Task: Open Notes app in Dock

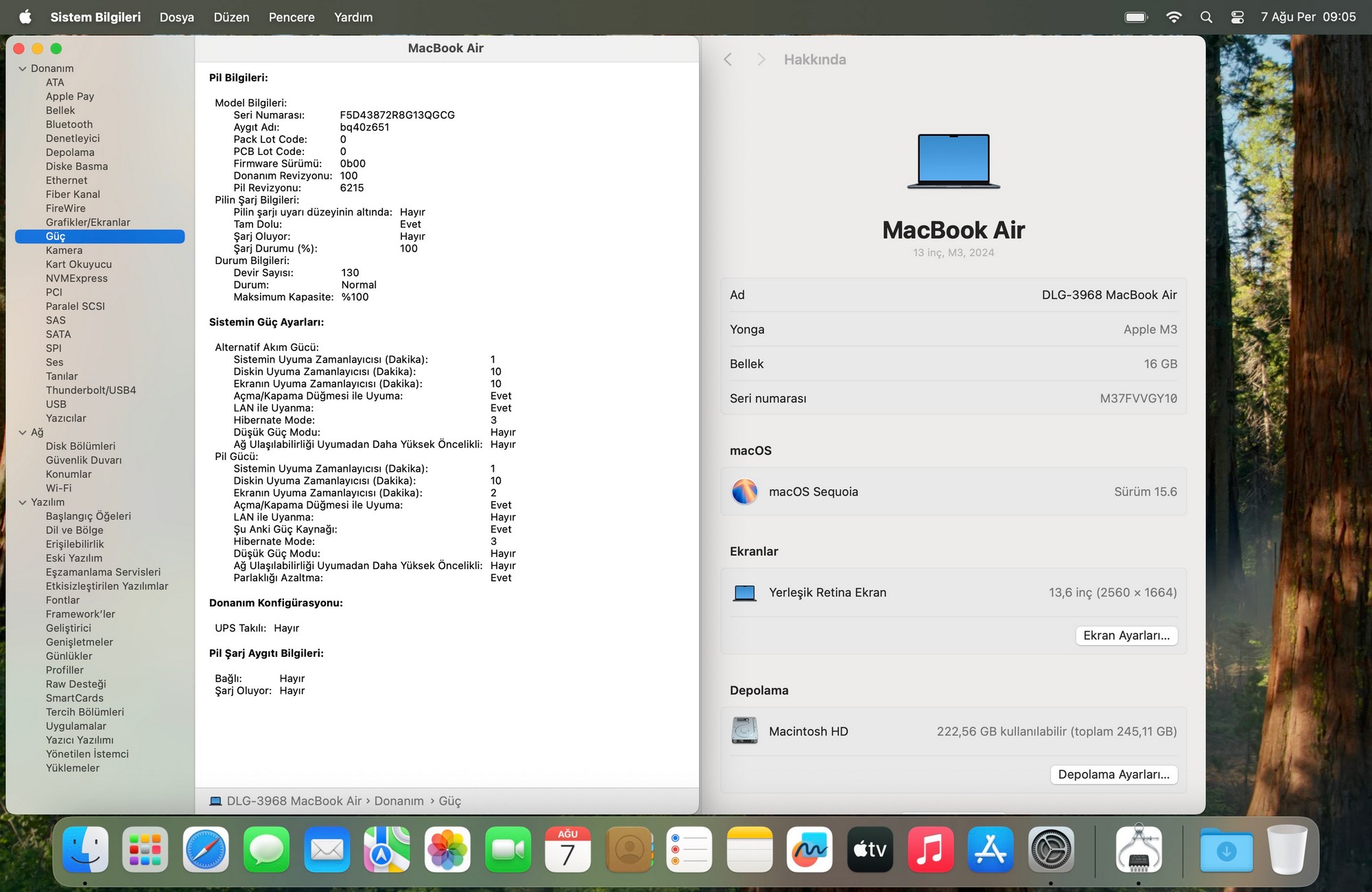Action: click(x=749, y=850)
